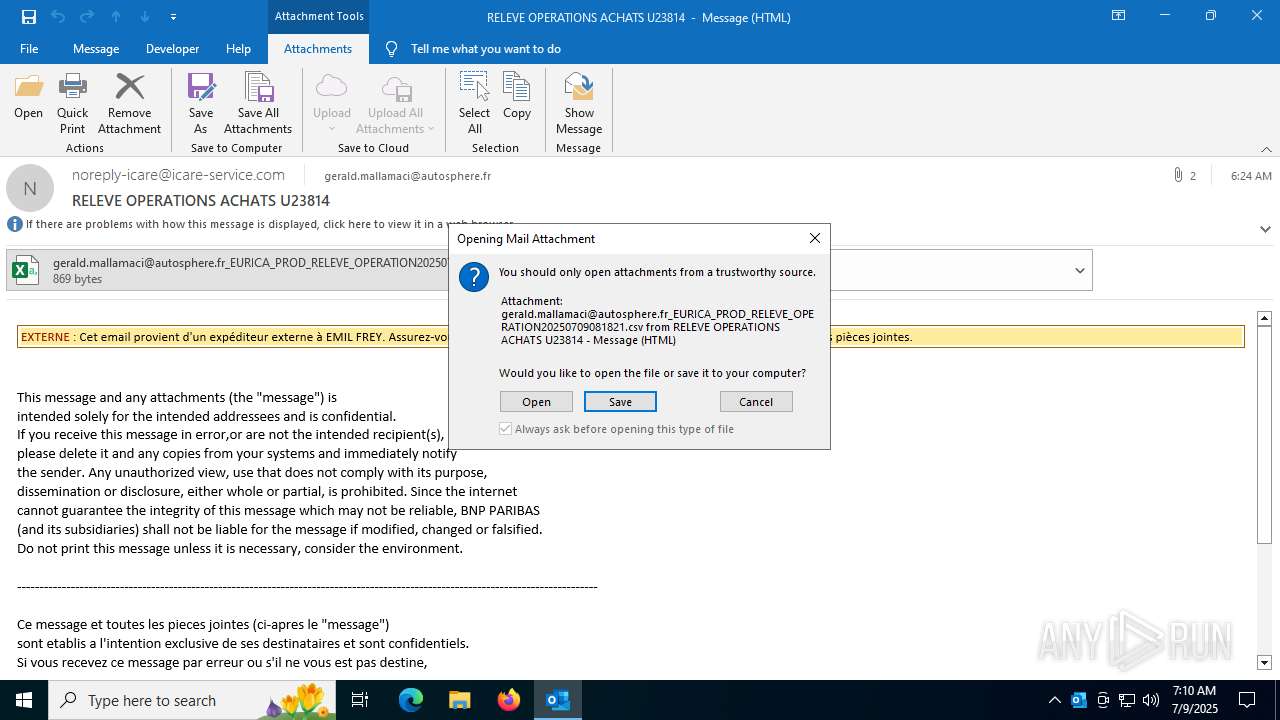This screenshot has width=1280, height=720.
Task: Click the Remove Attachment icon
Action: [129, 103]
